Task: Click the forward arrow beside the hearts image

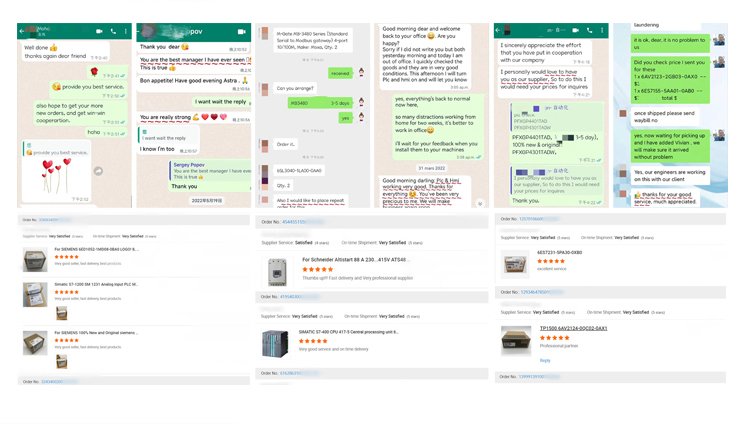Action: coord(98,171)
